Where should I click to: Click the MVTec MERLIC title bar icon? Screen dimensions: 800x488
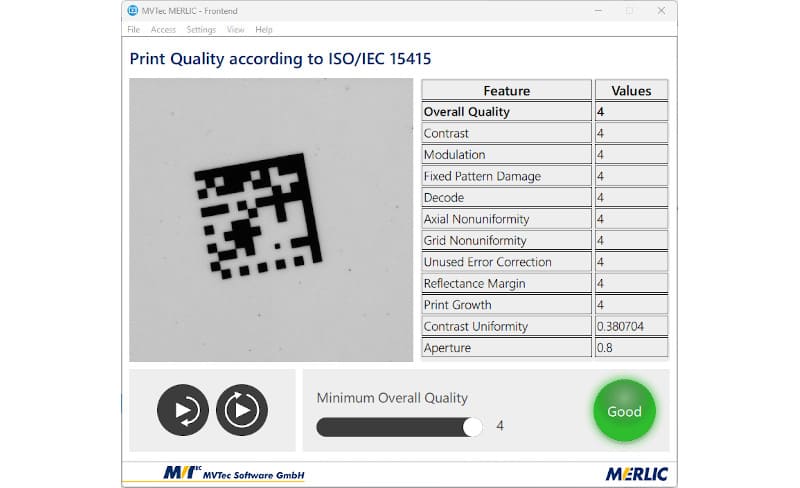coord(133,10)
